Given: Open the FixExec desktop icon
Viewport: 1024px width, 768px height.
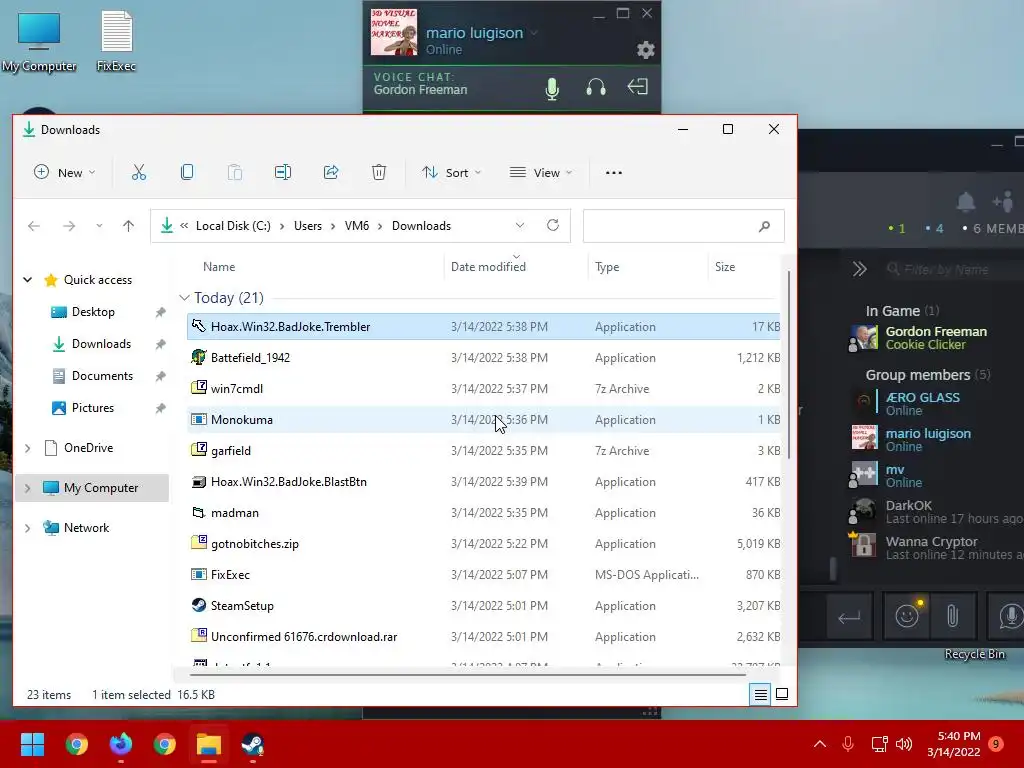Looking at the screenshot, I should point(116,40).
